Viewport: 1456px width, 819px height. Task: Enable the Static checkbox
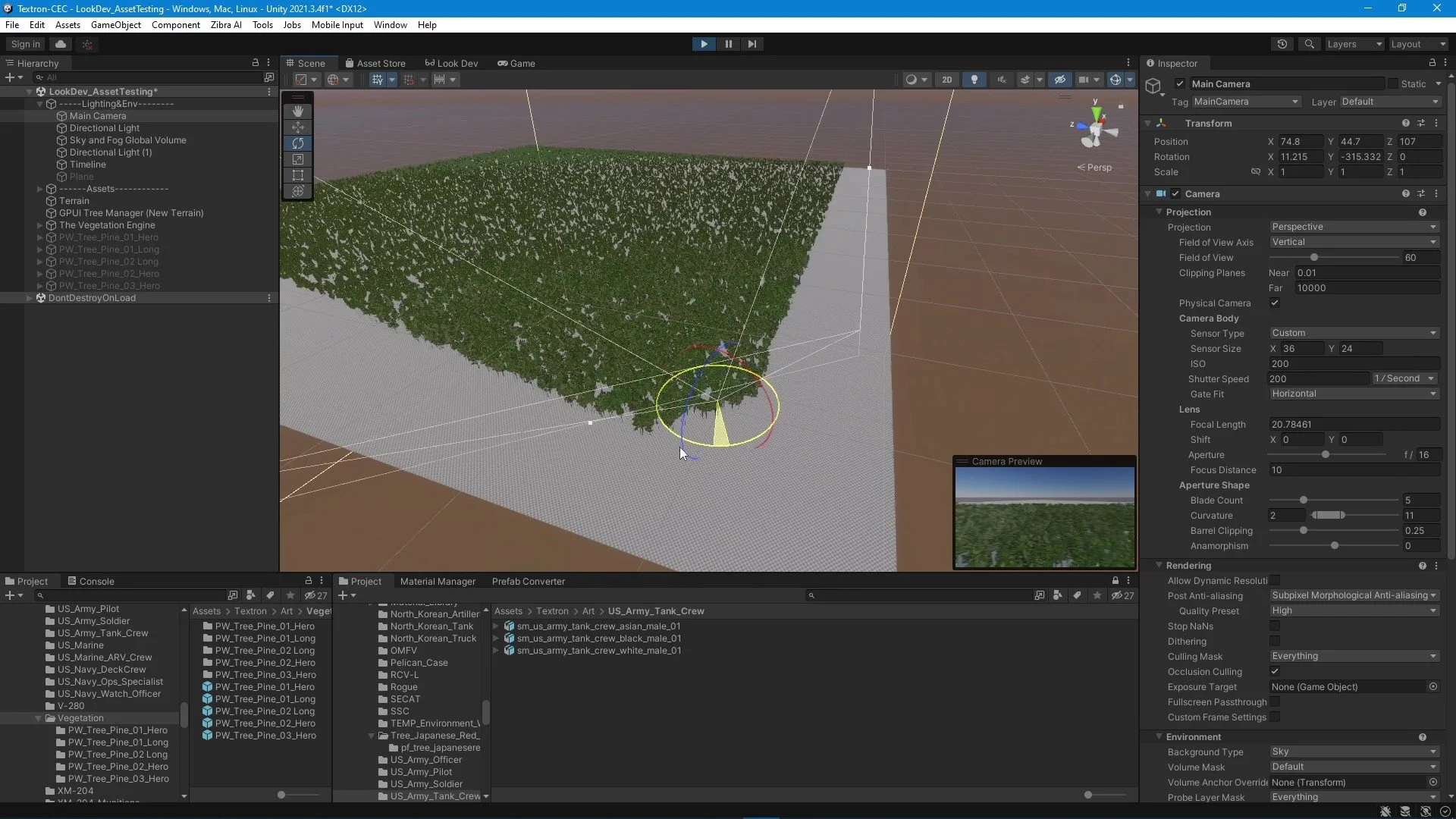point(1393,83)
